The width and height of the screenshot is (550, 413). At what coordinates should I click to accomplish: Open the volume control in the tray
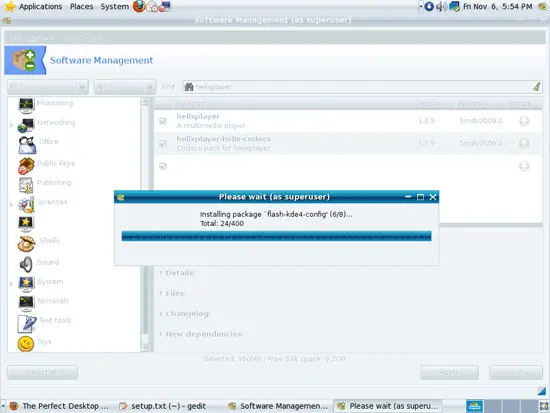coord(441,6)
